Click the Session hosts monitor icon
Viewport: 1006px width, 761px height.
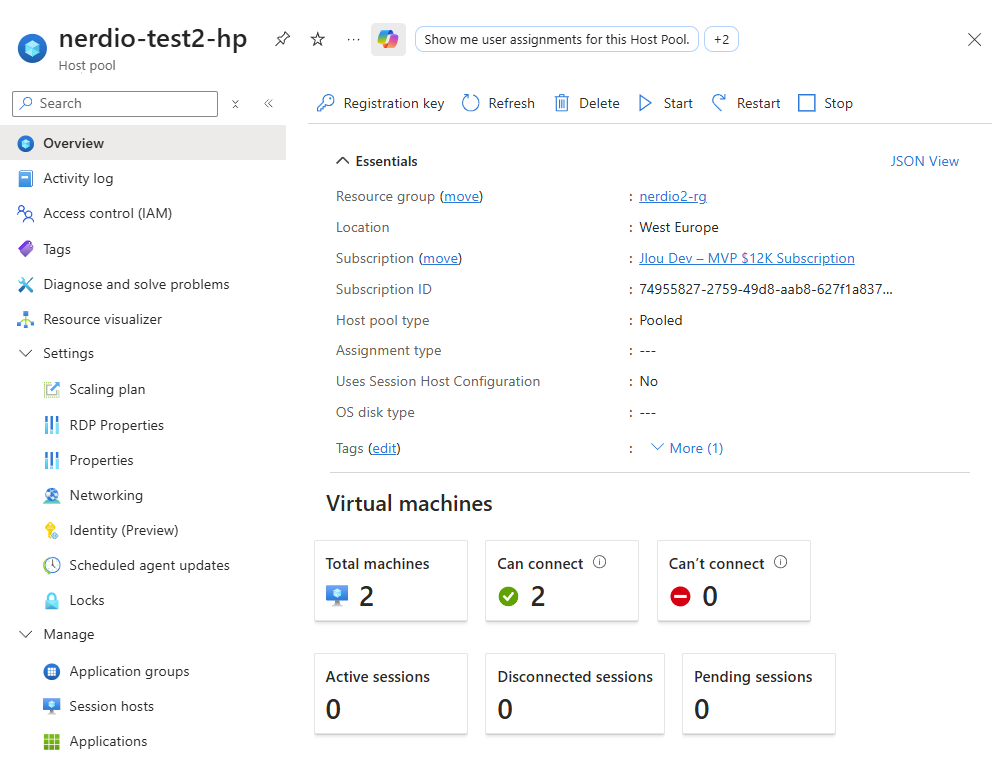pyautogui.click(x=52, y=706)
